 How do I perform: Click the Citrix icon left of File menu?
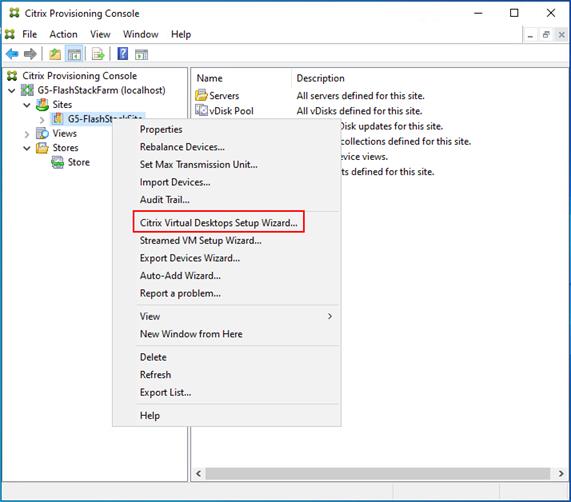10,34
